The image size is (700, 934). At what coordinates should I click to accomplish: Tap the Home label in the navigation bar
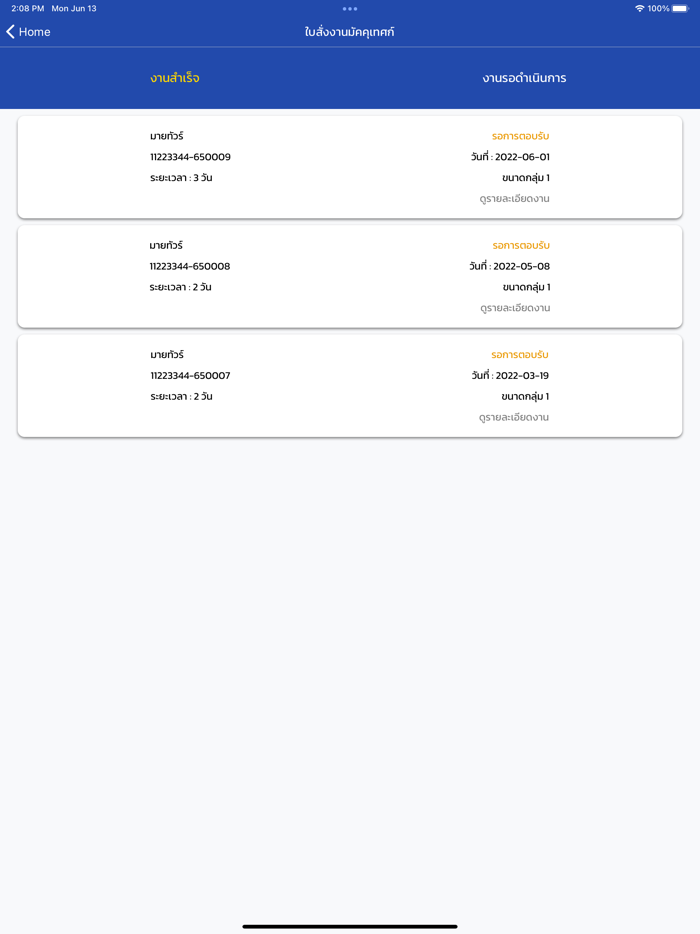(33, 31)
